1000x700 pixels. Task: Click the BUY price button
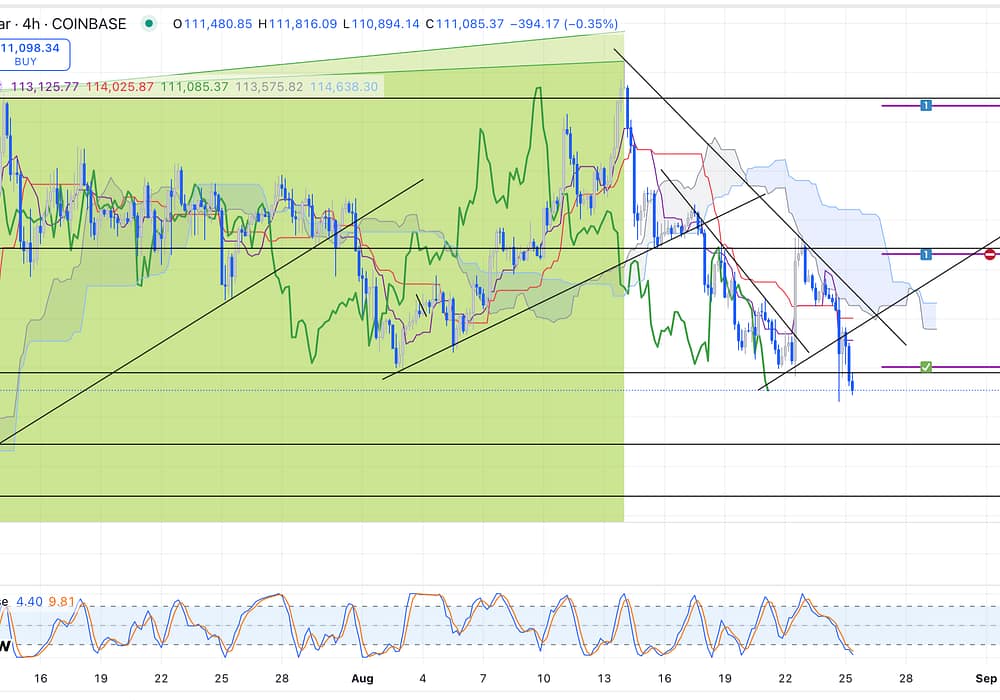tap(33, 53)
